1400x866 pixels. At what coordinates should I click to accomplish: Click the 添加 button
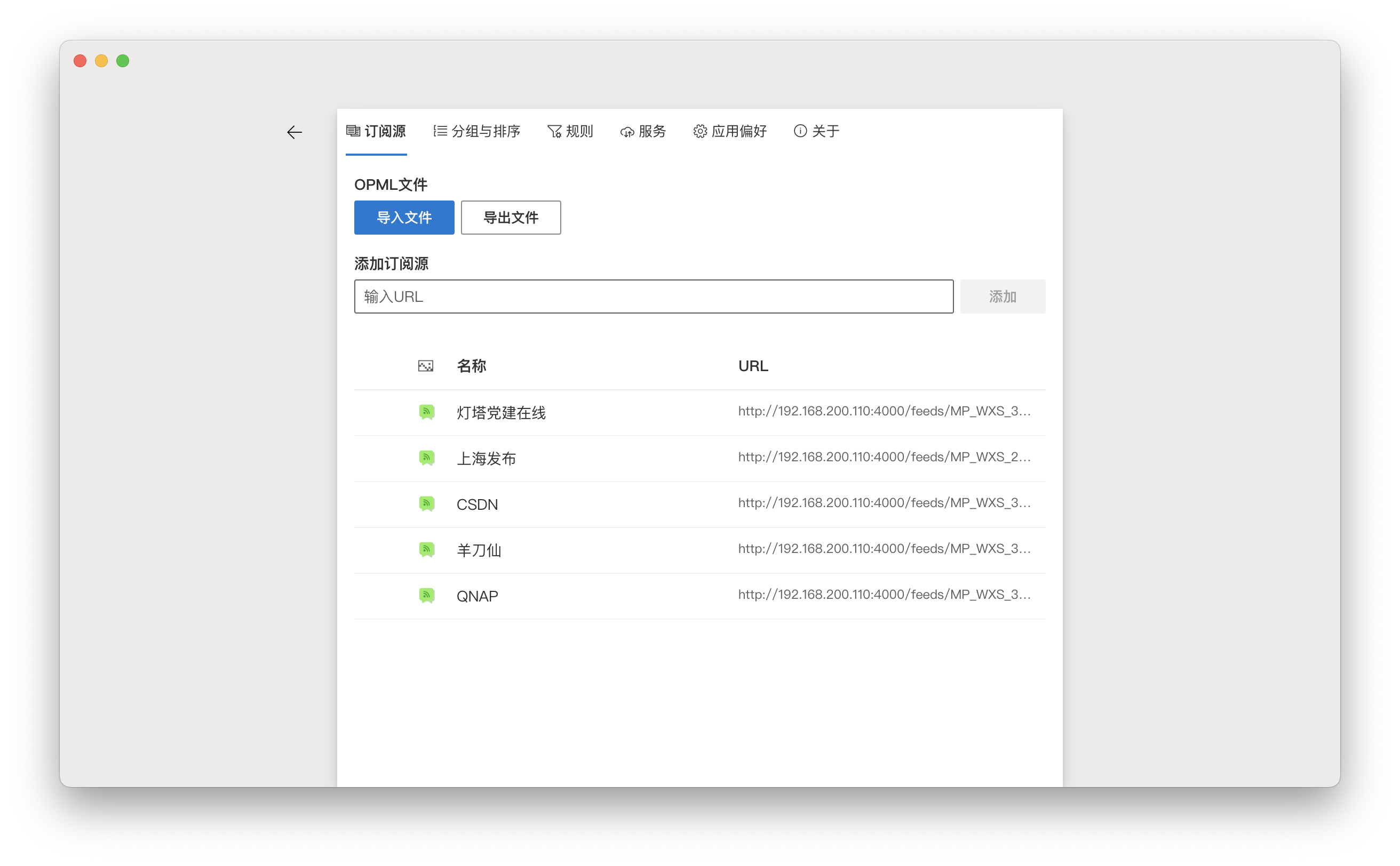pos(1003,296)
